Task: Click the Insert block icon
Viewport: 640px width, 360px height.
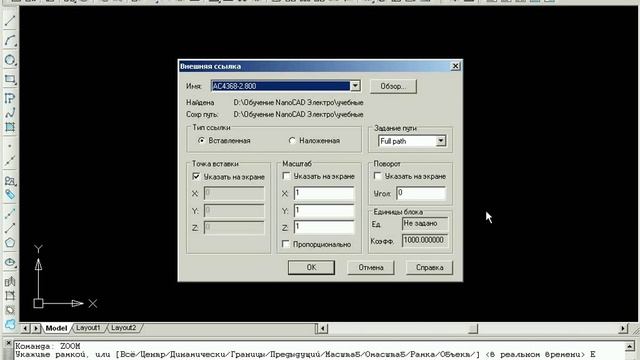Action: click(10, 180)
